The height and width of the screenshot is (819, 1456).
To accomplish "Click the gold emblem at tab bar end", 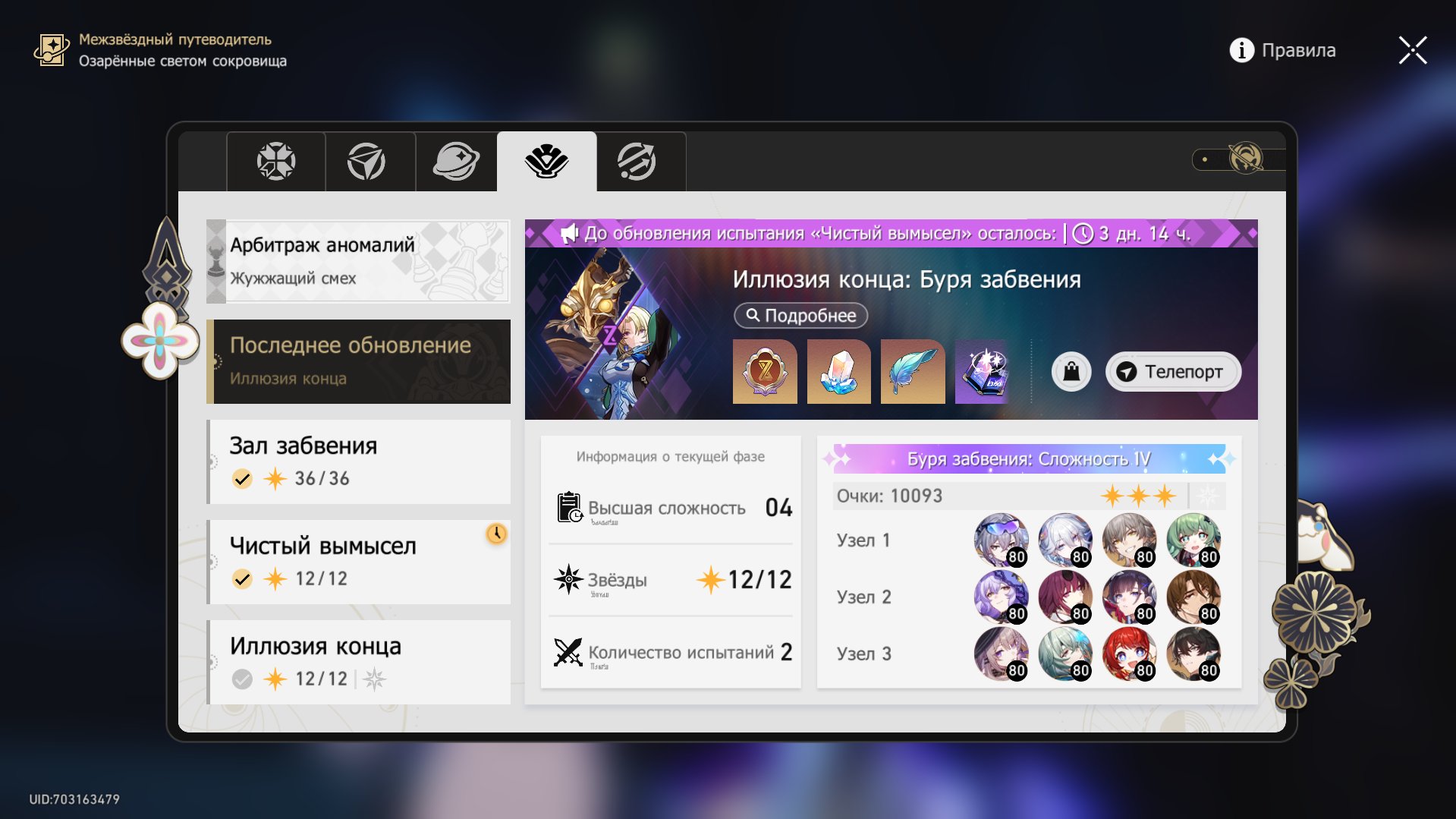I will (x=1246, y=159).
